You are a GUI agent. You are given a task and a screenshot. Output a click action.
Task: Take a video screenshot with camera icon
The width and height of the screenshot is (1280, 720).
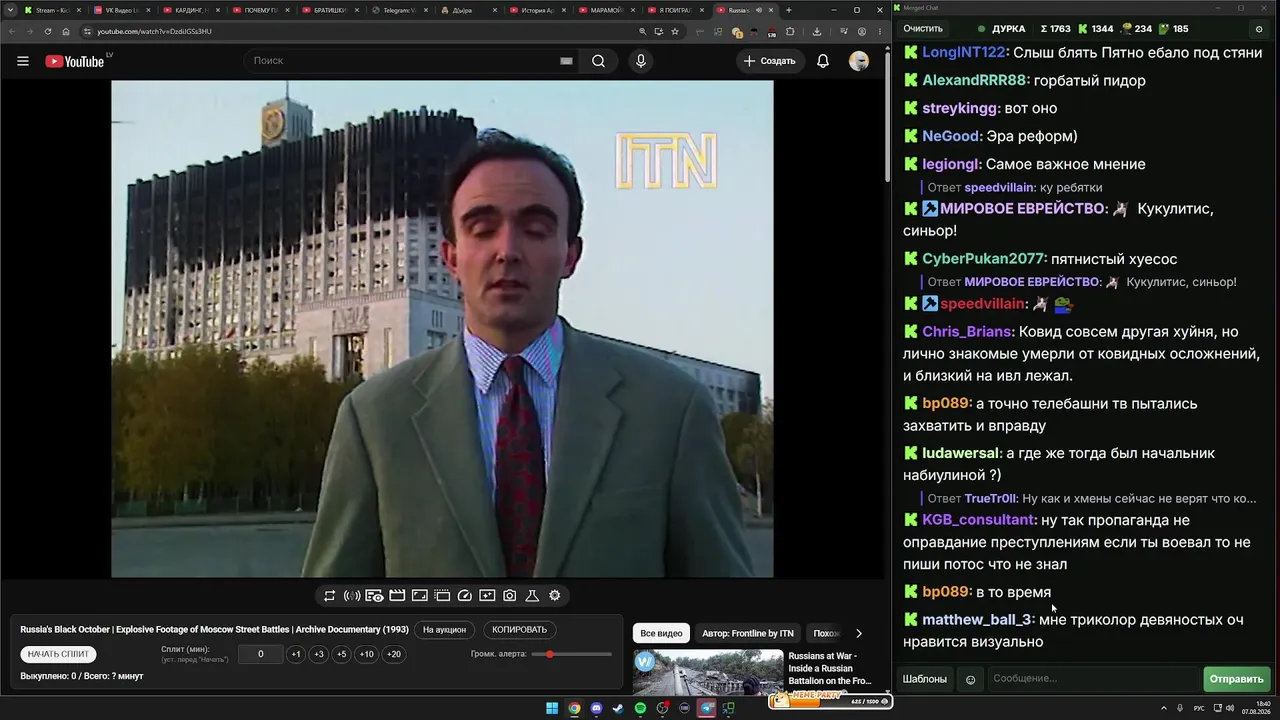point(510,596)
